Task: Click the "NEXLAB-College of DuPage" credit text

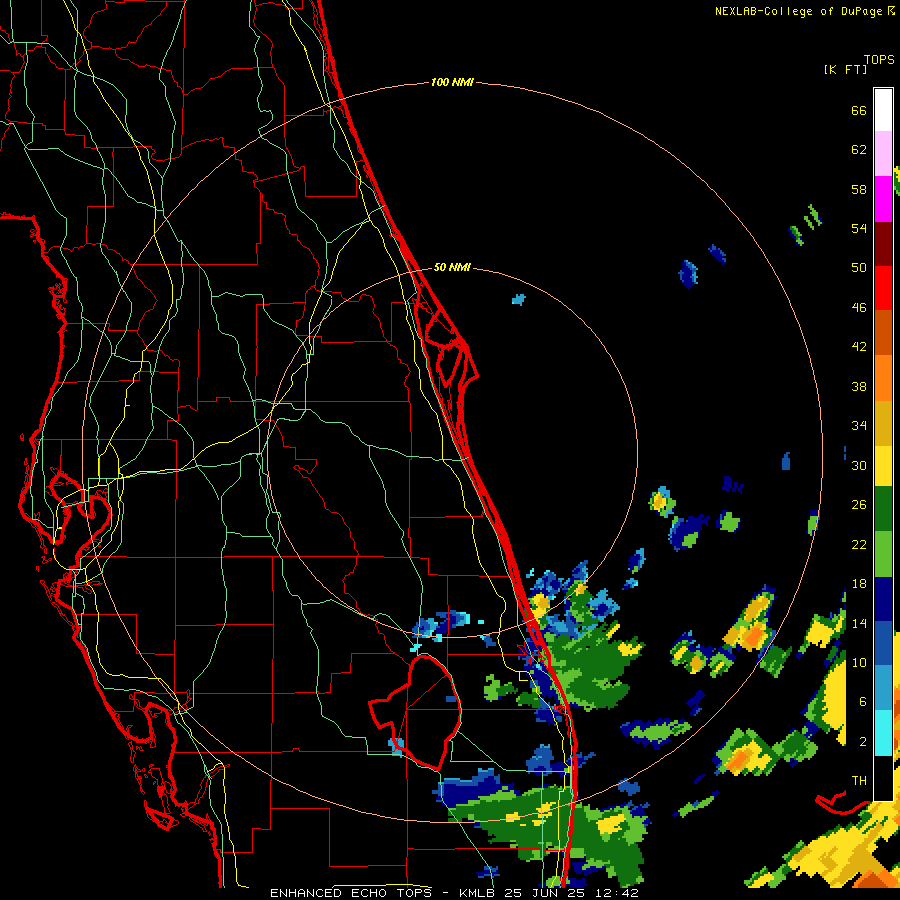Action: click(798, 11)
